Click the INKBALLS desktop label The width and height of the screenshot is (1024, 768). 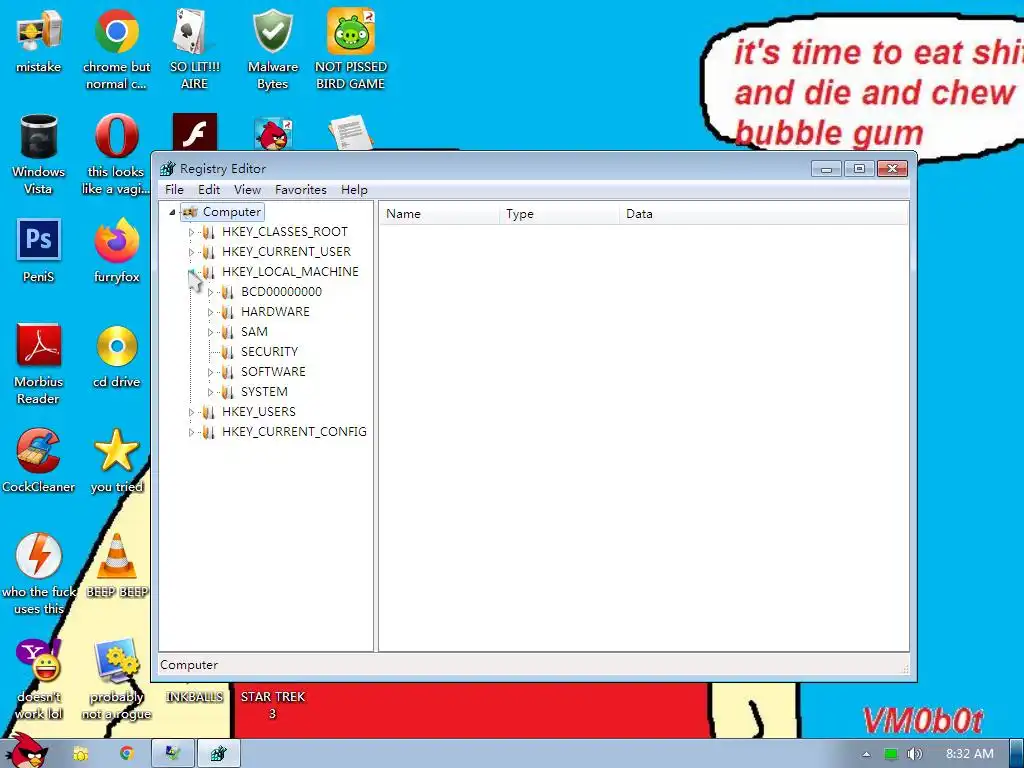tap(194, 697)
